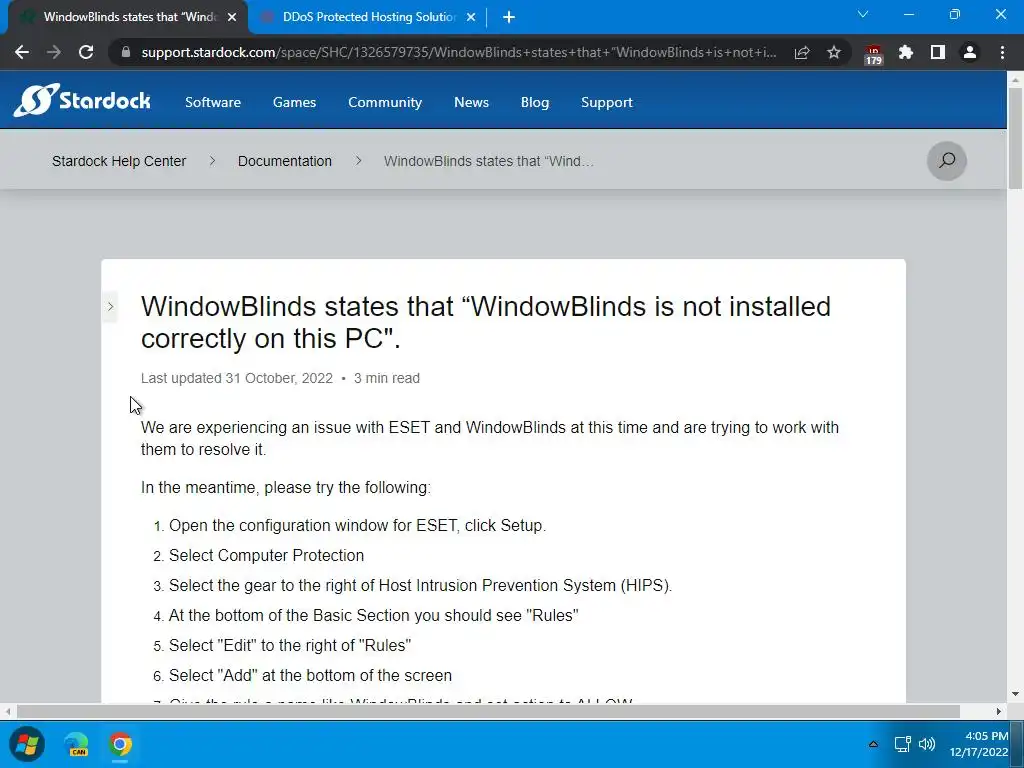Go to the Blog section
The width and height of the screenshot is (1024, 768).
pyautogui.click(x=535, y=103)
